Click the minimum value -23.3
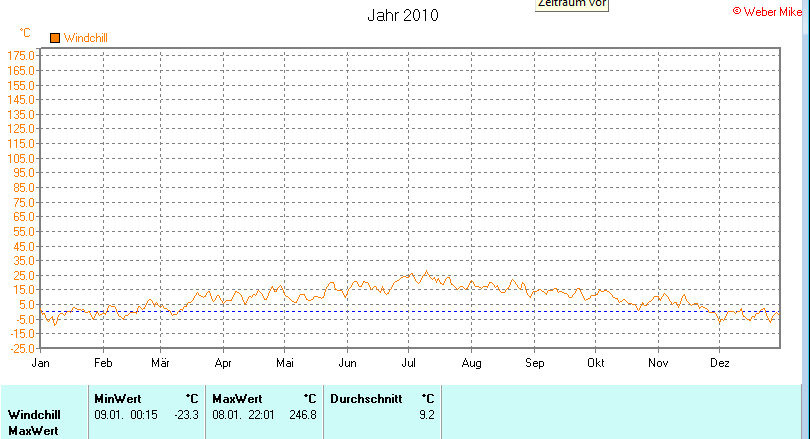Viewport: 810px width, 439px height. (186, 415)
